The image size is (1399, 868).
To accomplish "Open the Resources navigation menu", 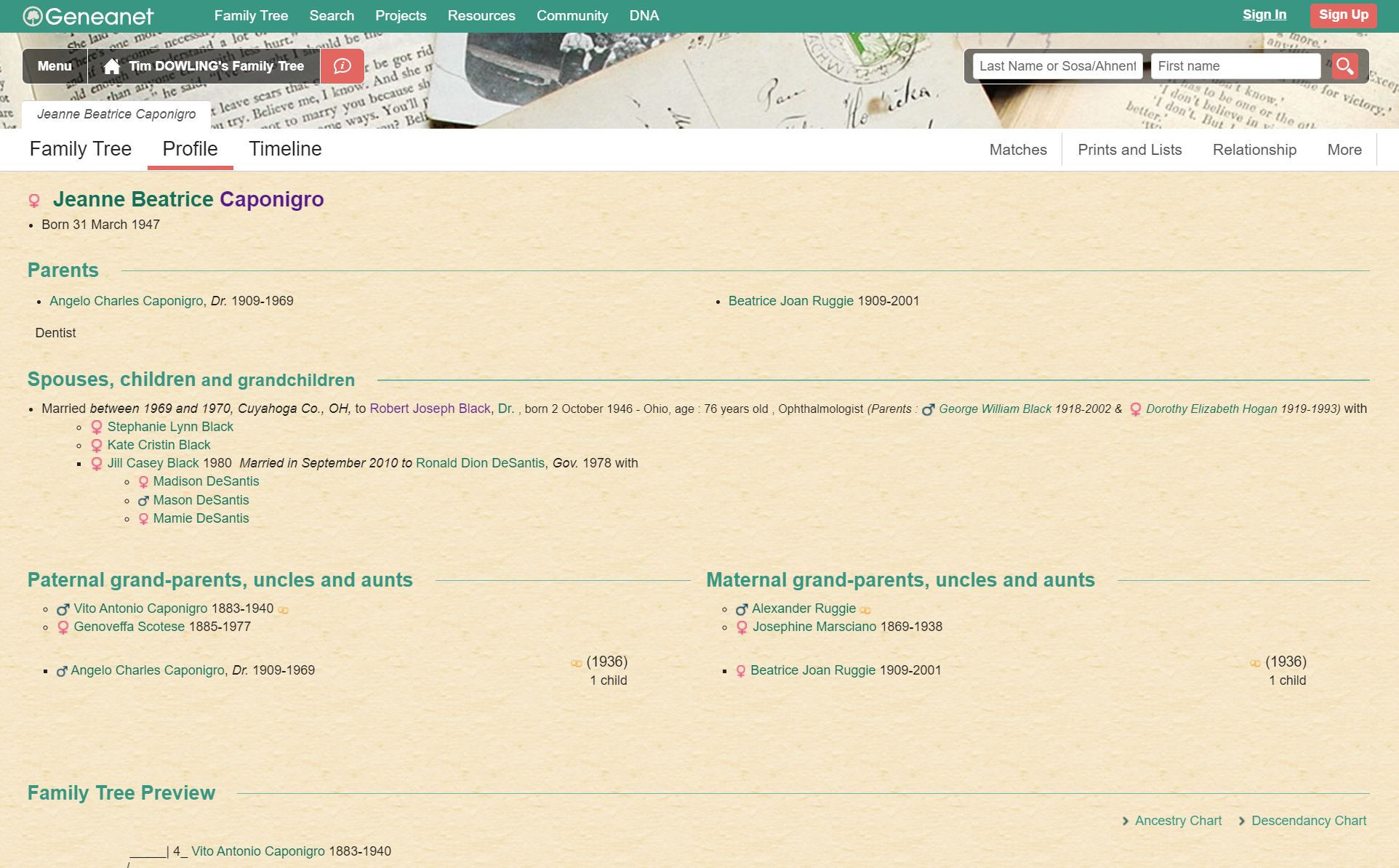I will coord(481,15).
